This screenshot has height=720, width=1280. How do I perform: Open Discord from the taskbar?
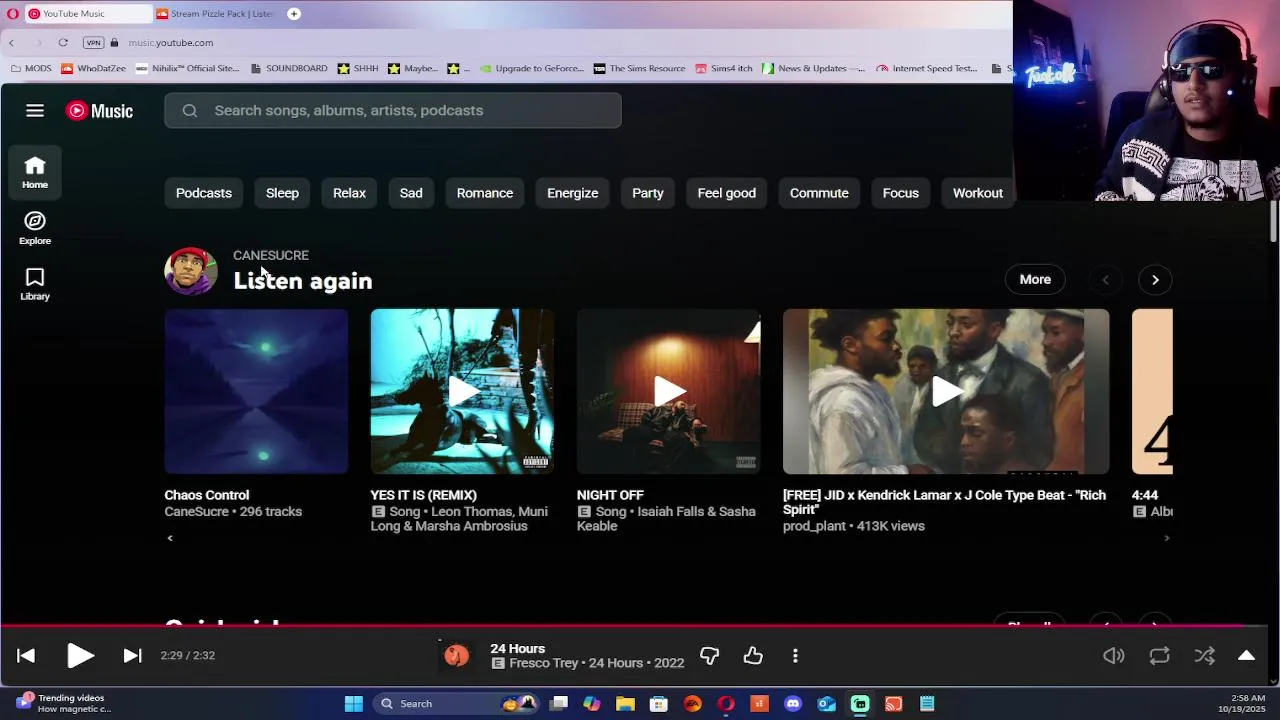[x=793, y=704]
